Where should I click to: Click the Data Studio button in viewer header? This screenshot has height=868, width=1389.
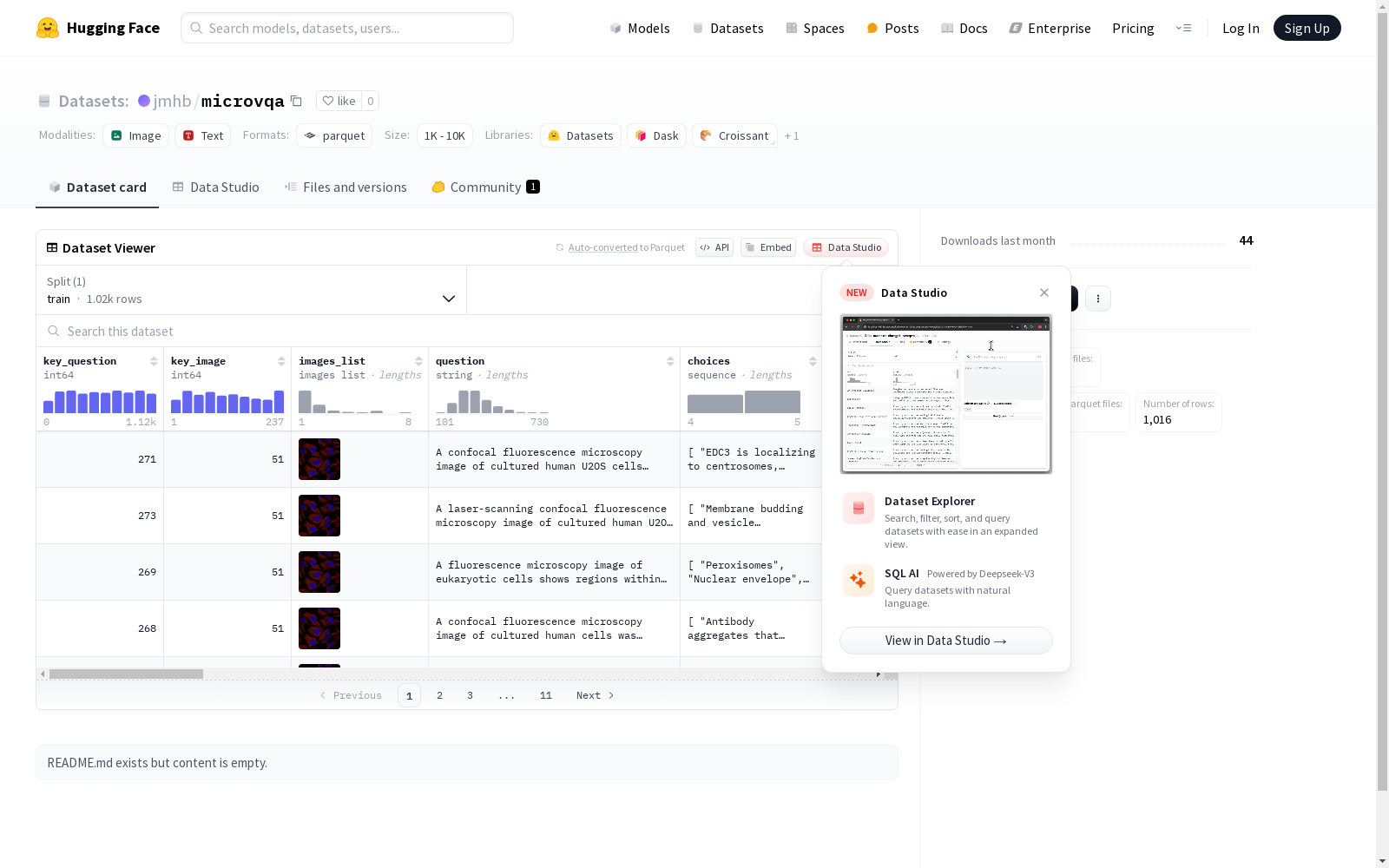pyautogui.click(x=846, y=247)
